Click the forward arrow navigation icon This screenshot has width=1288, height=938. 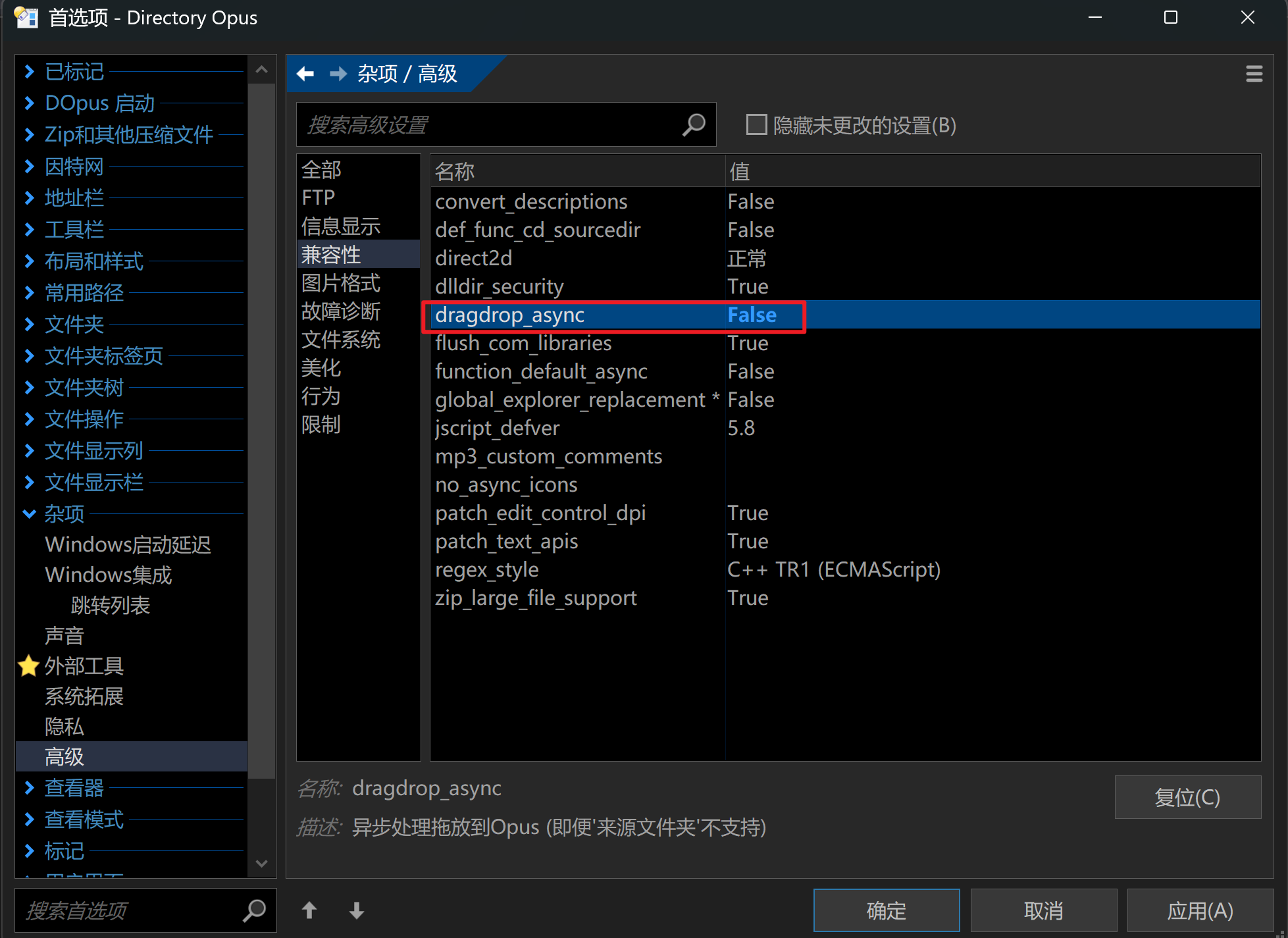tap(338, 74)
